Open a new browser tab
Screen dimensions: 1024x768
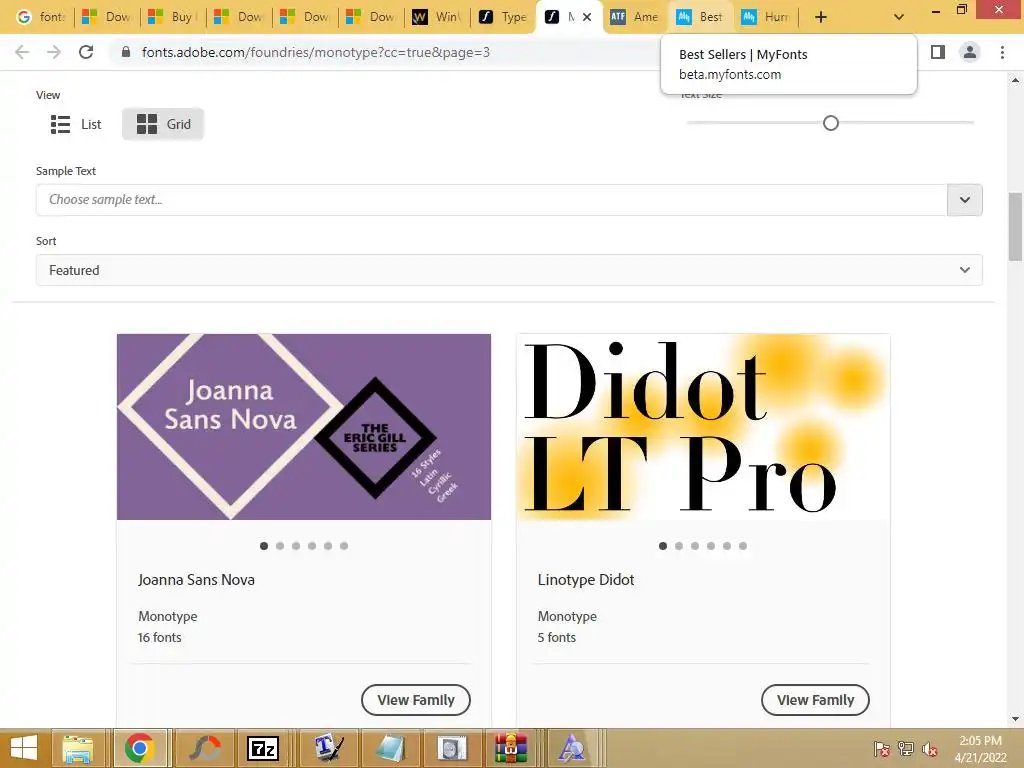821,17
